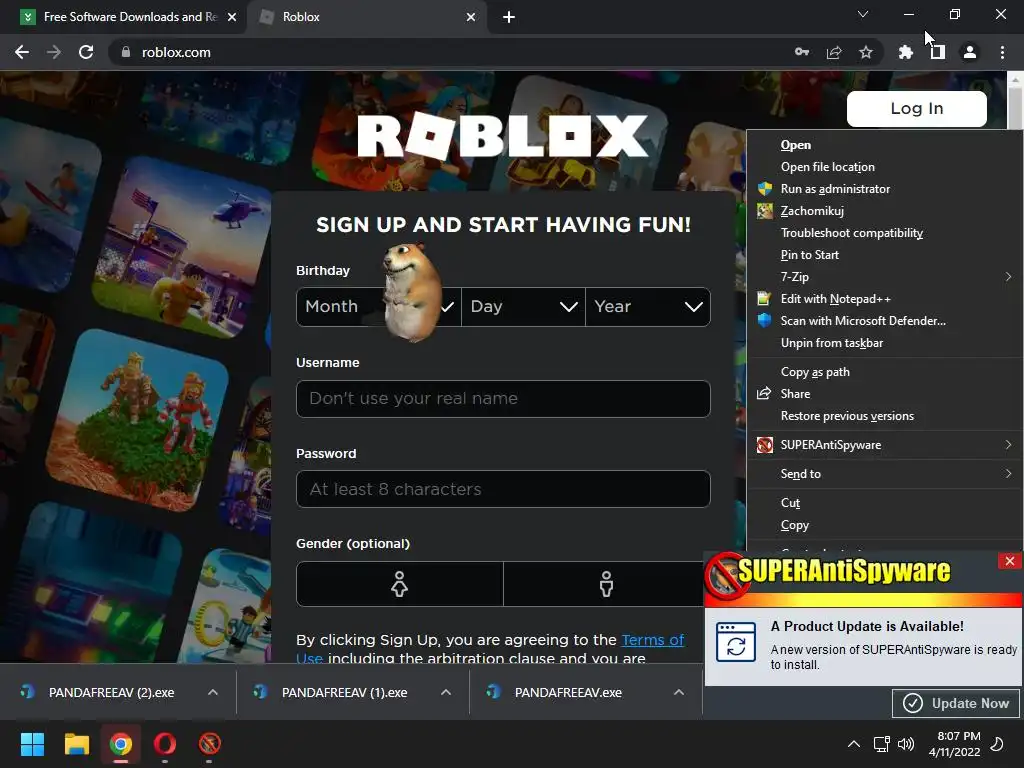The height and width of the screenshot is (768, 1024).
Task: Select Restore previous versions
Action: (x=884, y=416)
